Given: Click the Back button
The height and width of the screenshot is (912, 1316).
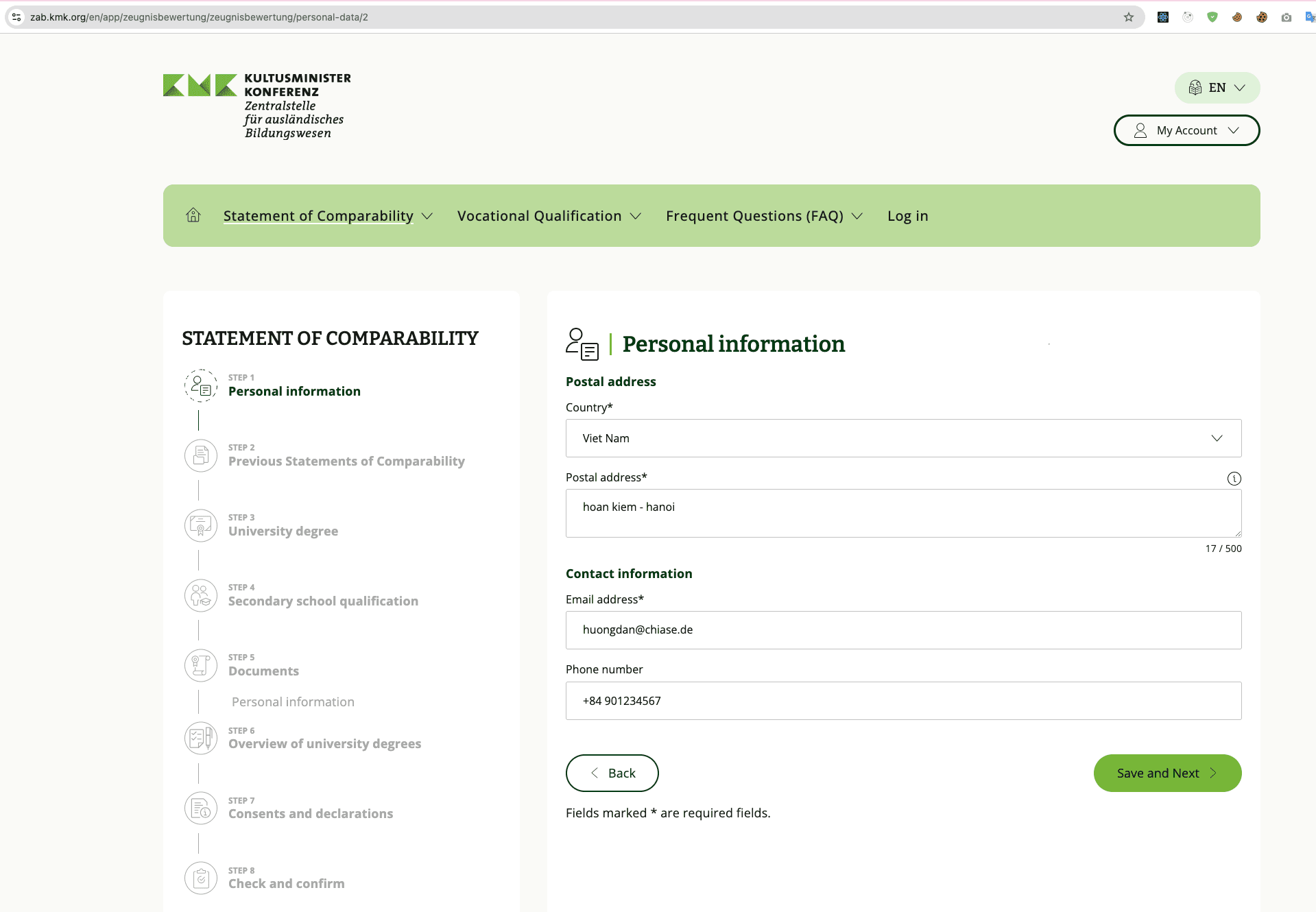Looking at the screenshot, I should click(x=612, y=773).
